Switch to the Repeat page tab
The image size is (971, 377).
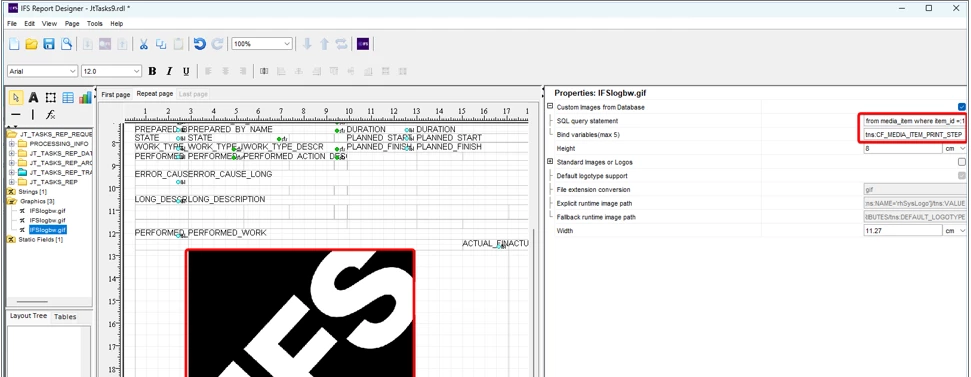point(155,94)
